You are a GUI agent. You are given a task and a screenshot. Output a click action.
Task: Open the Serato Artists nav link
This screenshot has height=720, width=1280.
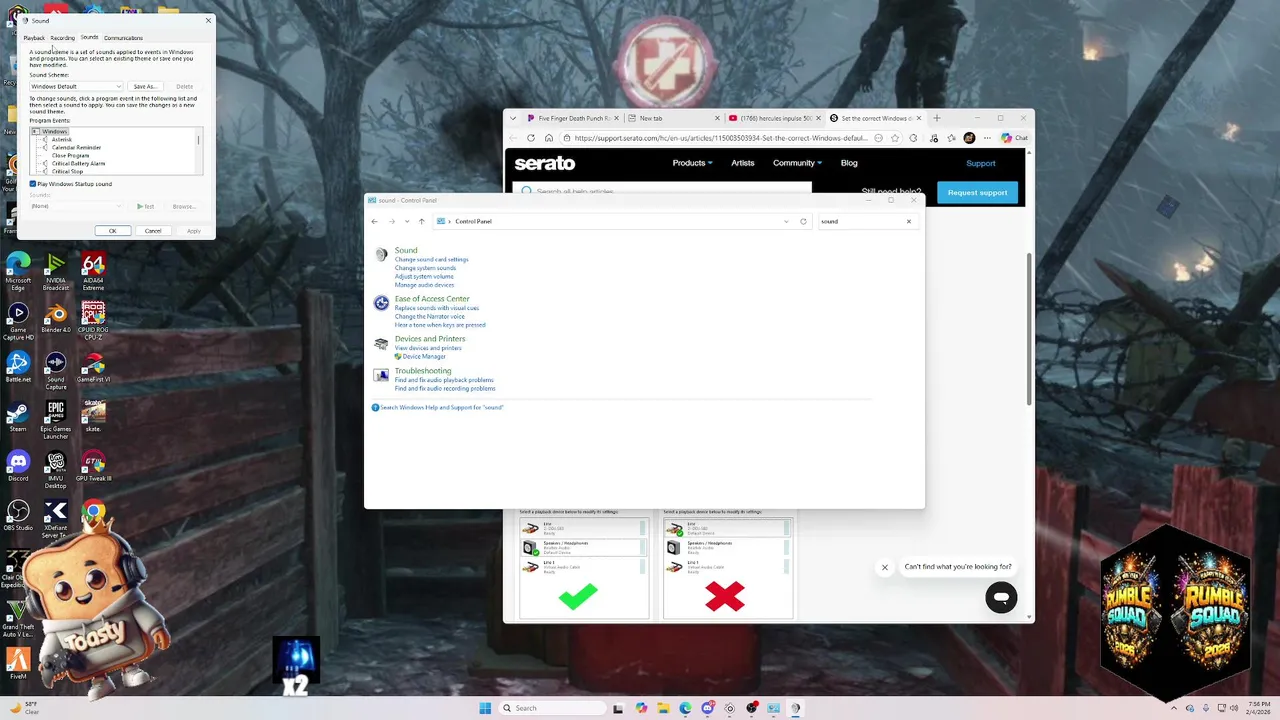point(742,163)
